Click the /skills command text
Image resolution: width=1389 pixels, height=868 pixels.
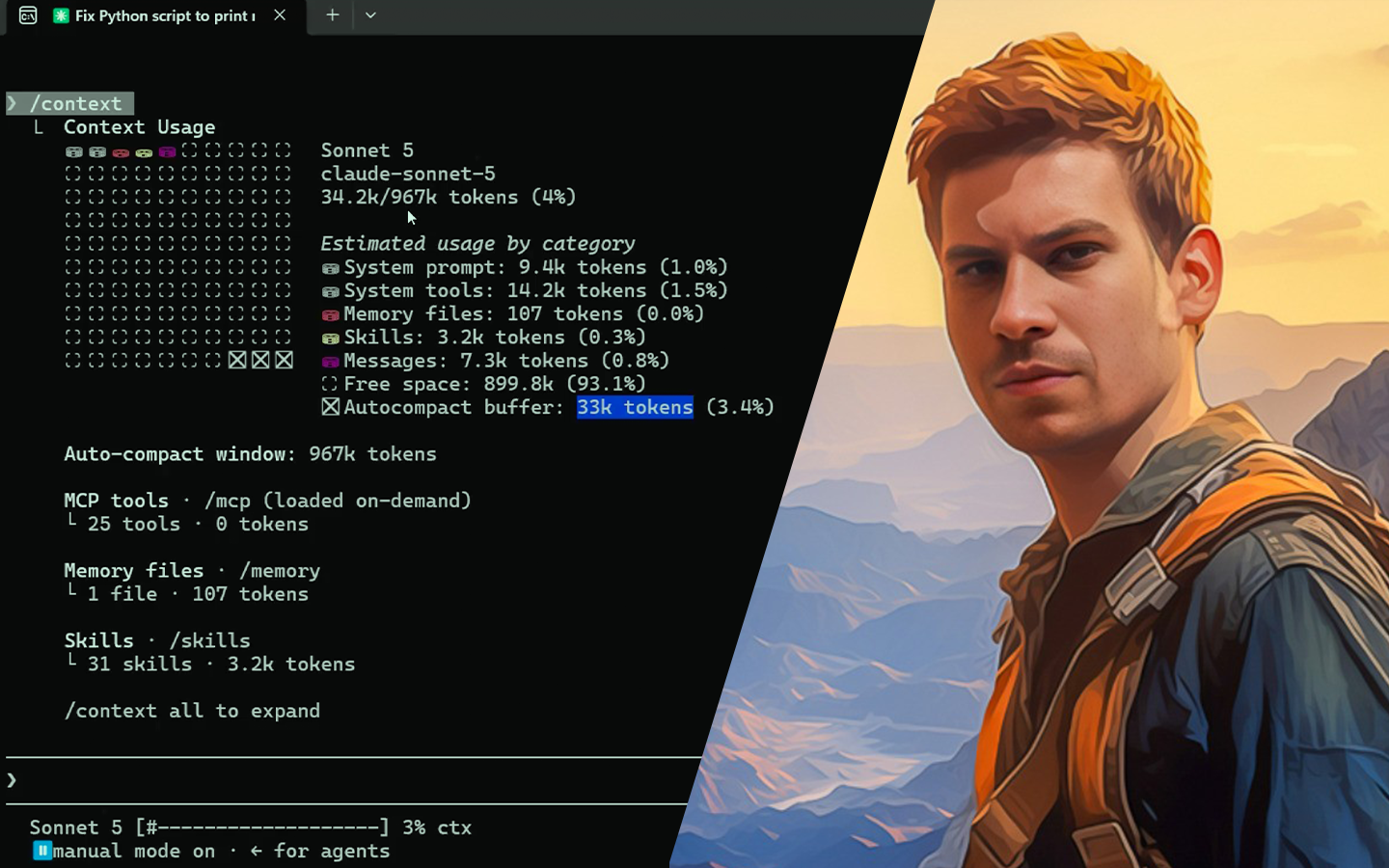click(x=210, y=640)
